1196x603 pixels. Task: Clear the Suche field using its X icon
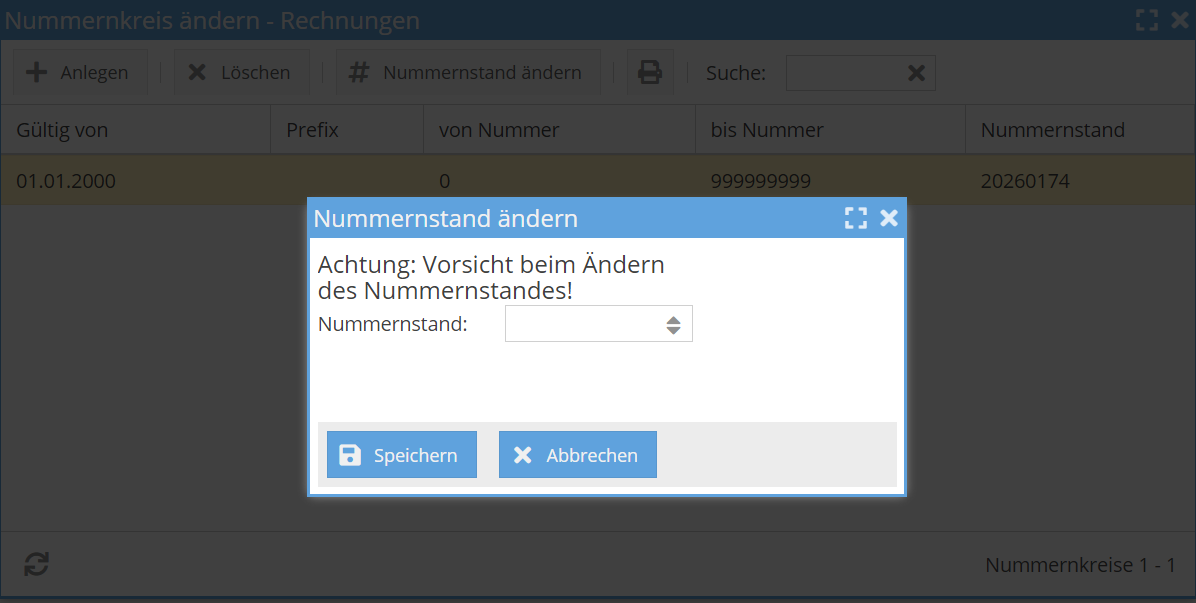(x=916, y=72)
